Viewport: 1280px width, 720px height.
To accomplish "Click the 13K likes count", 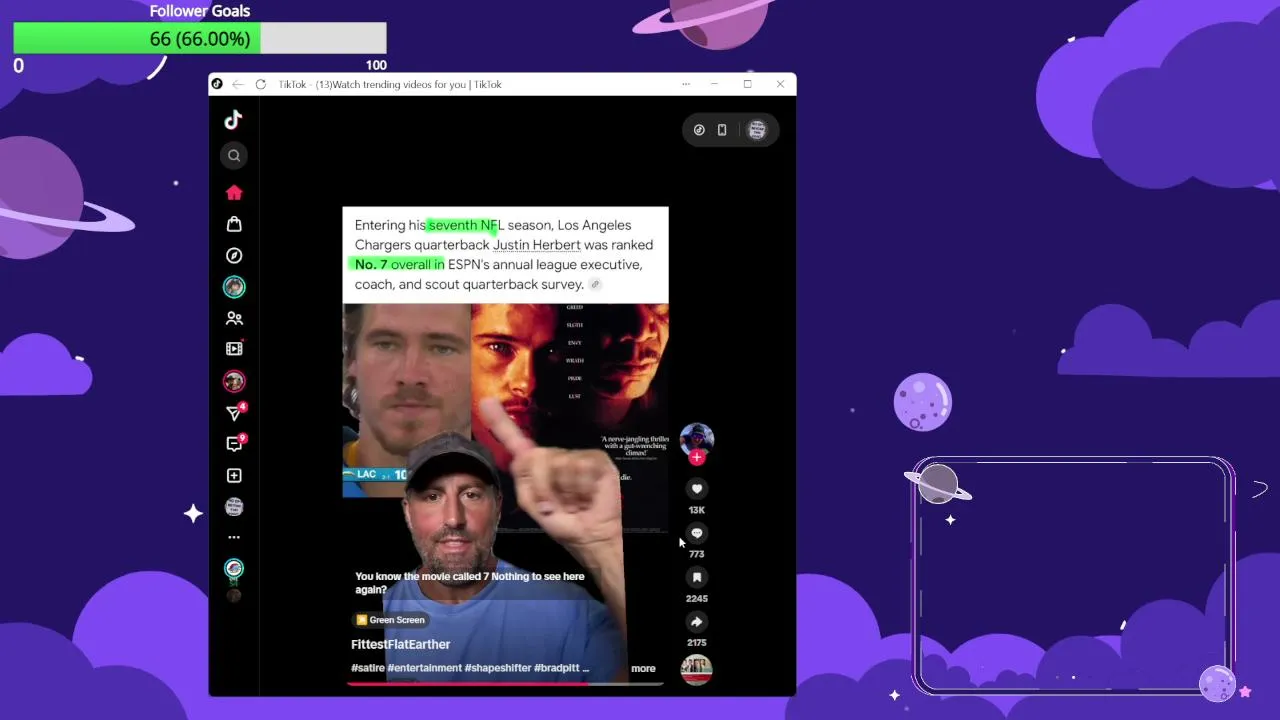I will click(697, 510).
